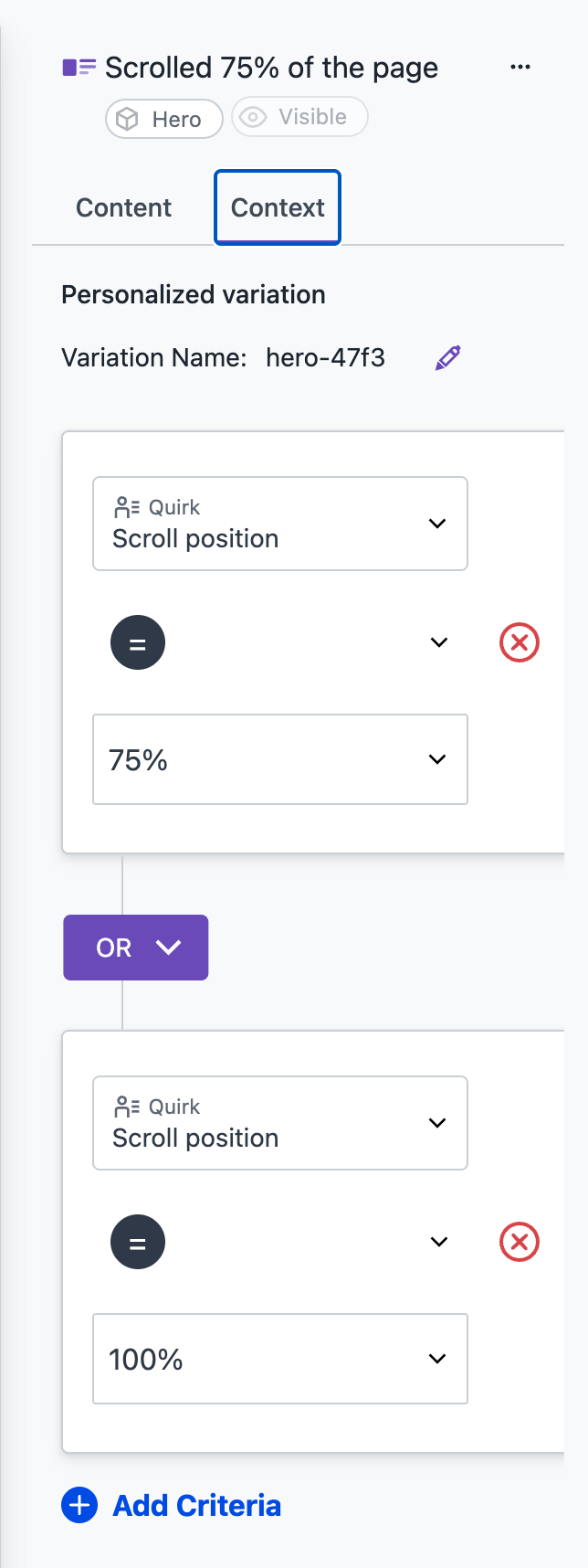Expand the first criteria operator chevron
Viewport: 588px width, 1568px height.
(x=439, y=642)
